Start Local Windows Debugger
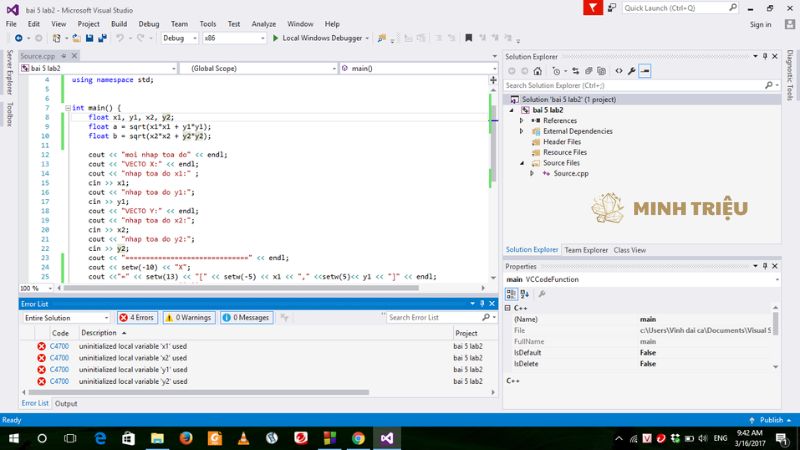 coord(319,38)
